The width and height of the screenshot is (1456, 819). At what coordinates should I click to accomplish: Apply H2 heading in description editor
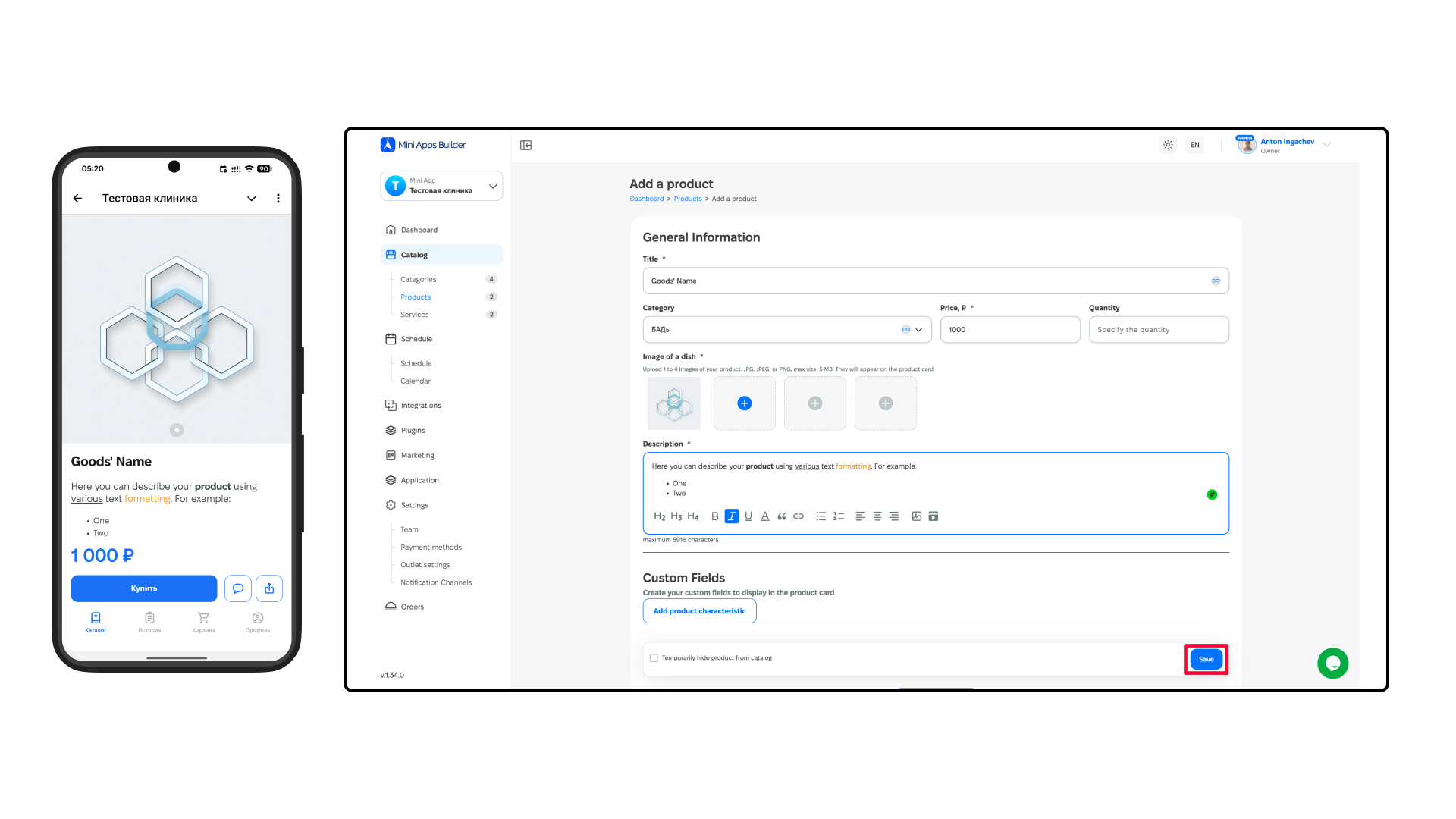click(659, 516)
